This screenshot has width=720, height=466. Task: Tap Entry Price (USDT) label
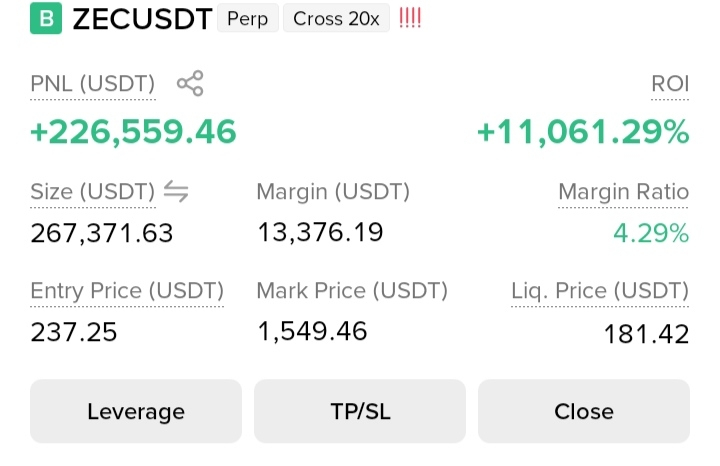coord(127,291)
